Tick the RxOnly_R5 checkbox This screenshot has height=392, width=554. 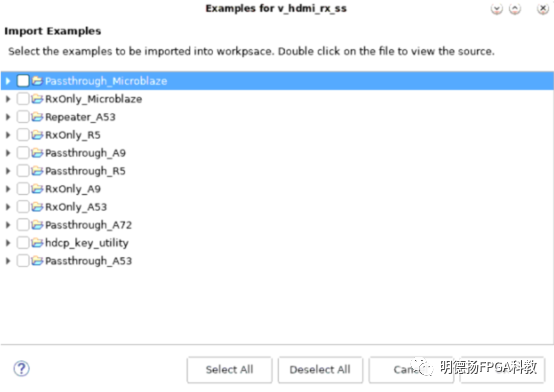pos(23,135)
